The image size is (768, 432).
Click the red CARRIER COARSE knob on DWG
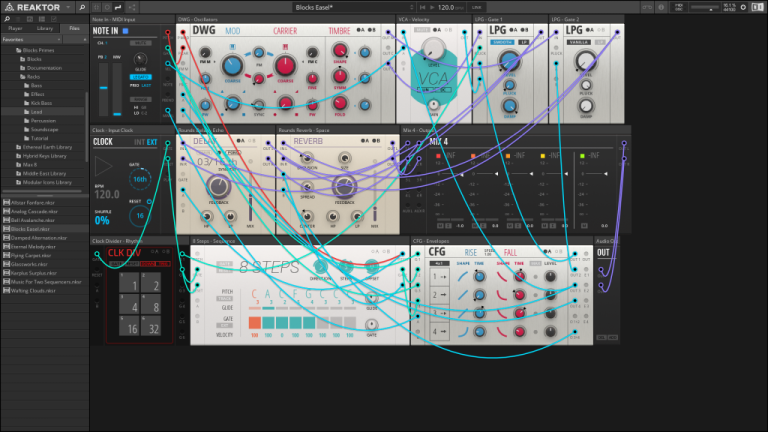(285, 65)
